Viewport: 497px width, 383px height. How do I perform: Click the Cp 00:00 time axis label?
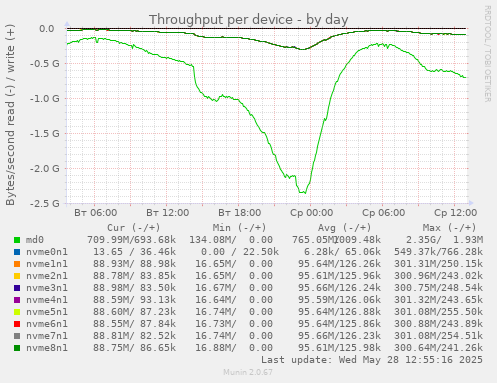click(311, 213)
